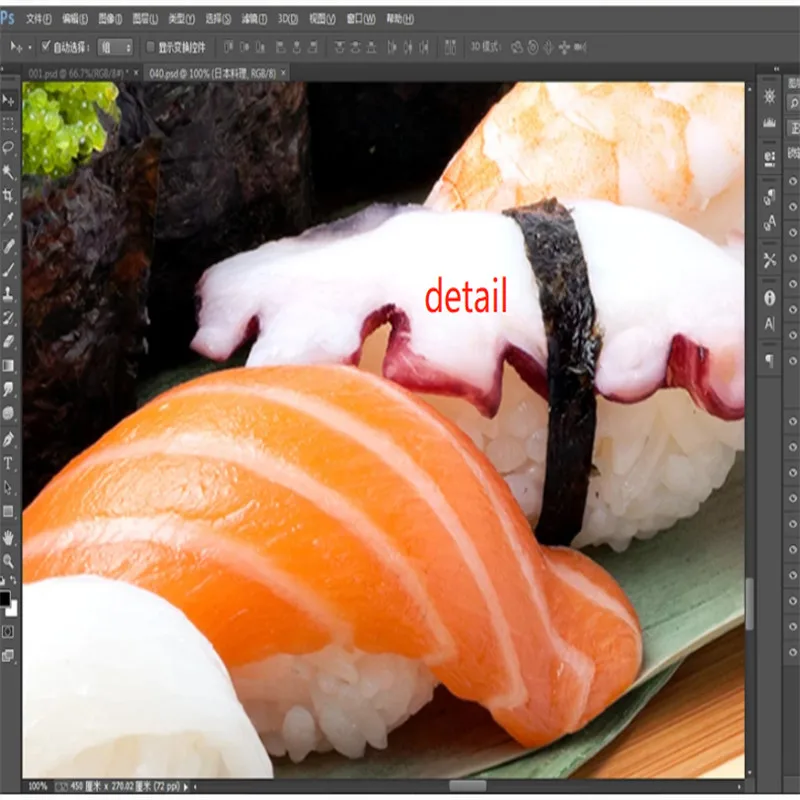Screen dimensions: 800x800
Task: Open the Navigator panel wheel icon
Action: point(769,96)
